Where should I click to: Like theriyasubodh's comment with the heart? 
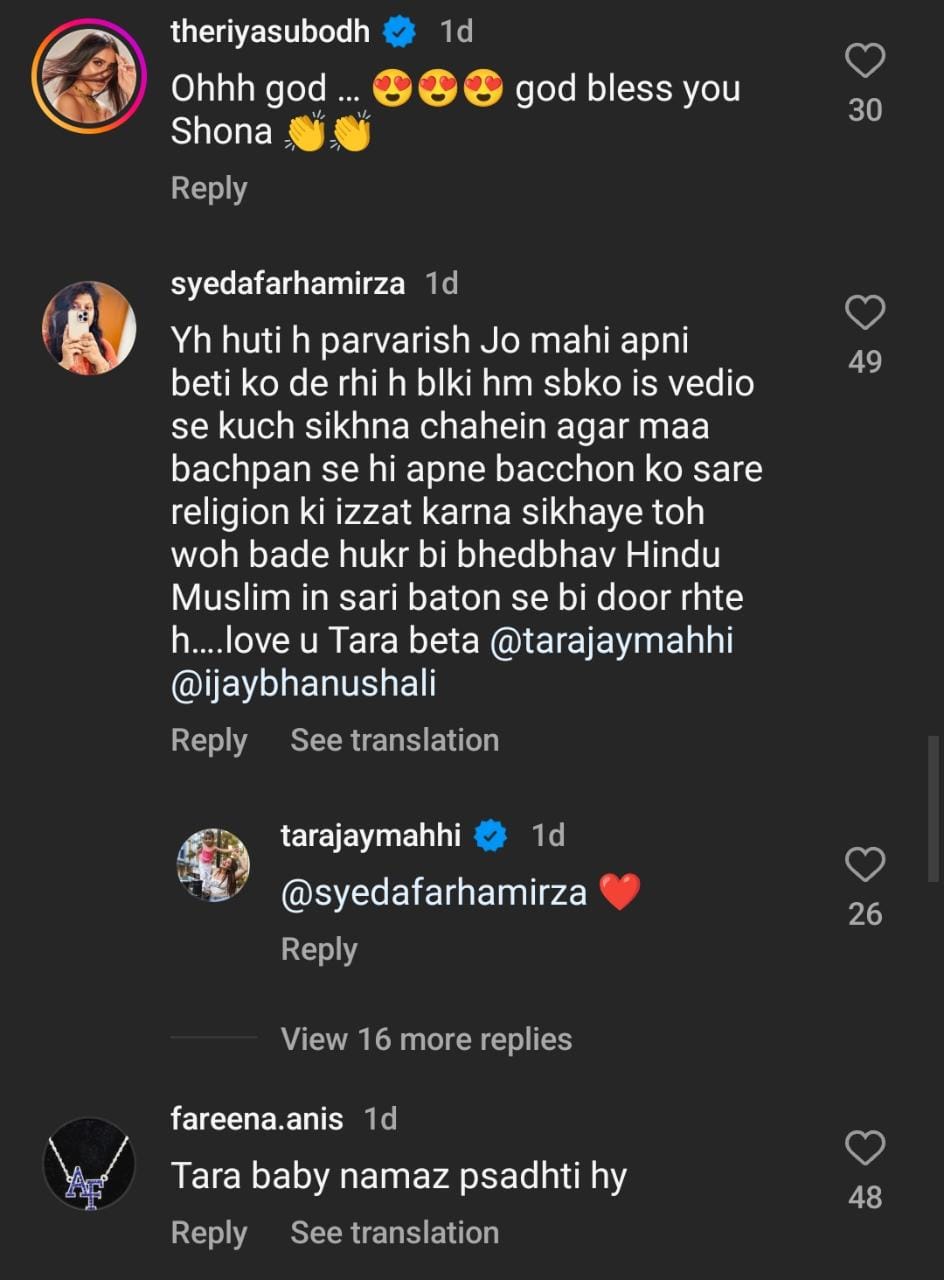click(865, 62)
